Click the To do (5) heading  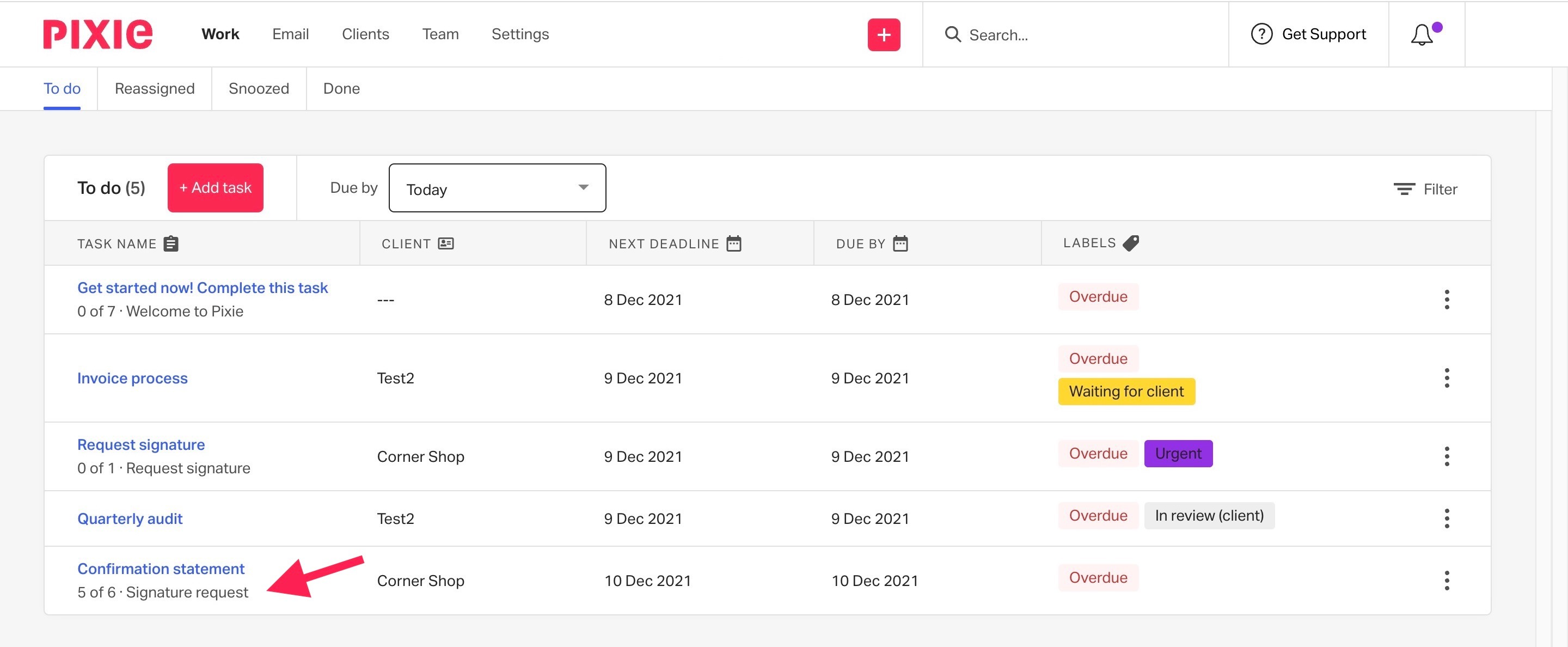coord(111,188)
